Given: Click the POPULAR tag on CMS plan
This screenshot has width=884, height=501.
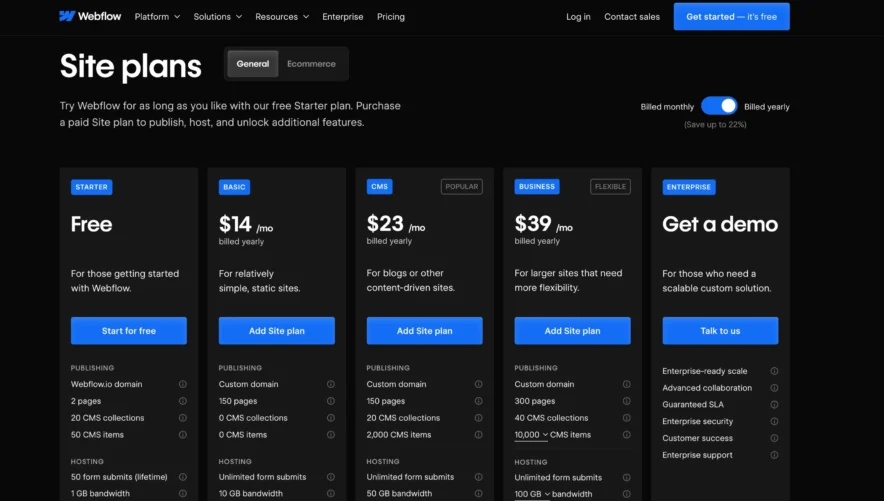Looking at the screenshot, I should (462, 187).
